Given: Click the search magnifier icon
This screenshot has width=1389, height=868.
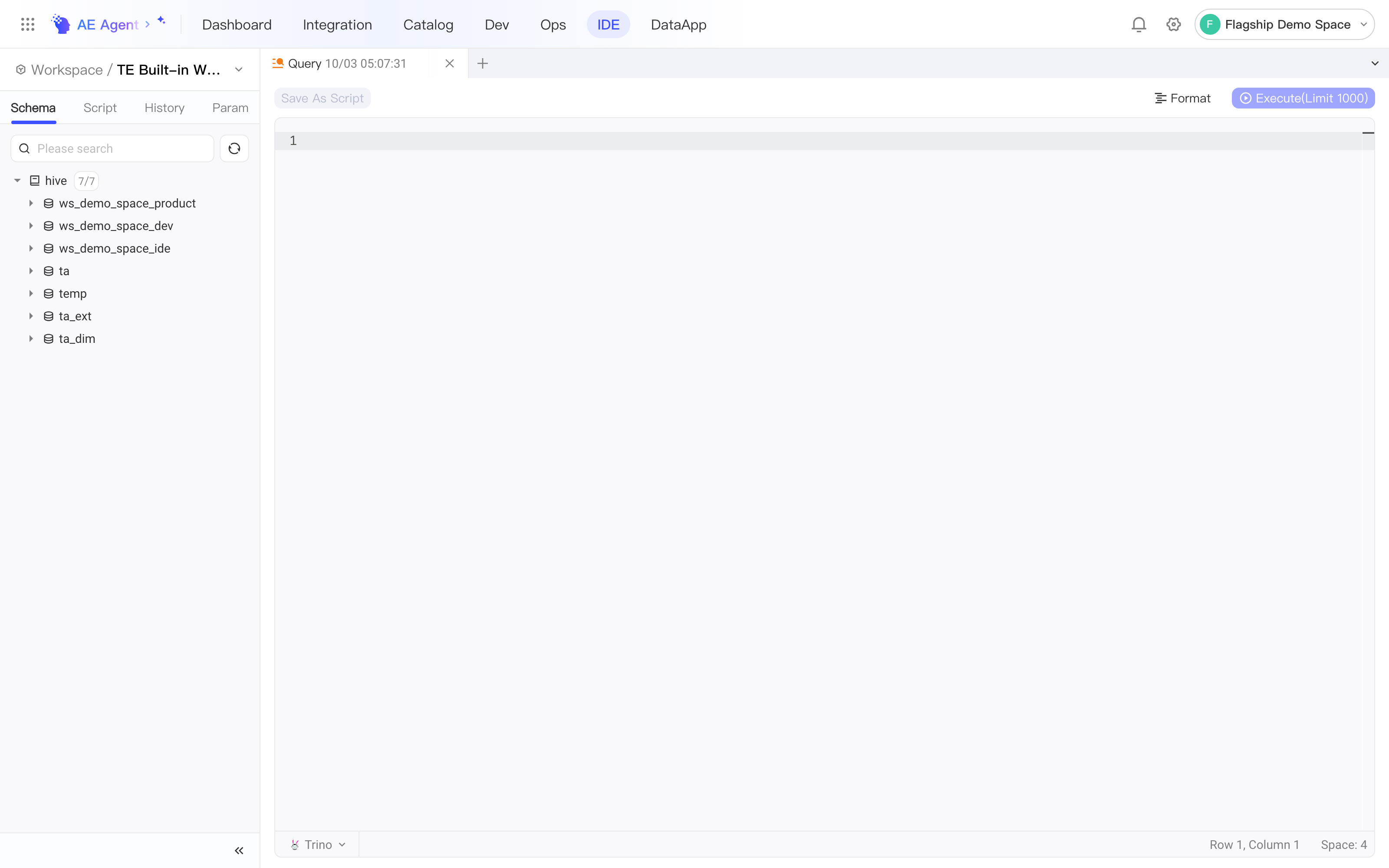Looking at the screenshot, I should (x=24, y=149).
